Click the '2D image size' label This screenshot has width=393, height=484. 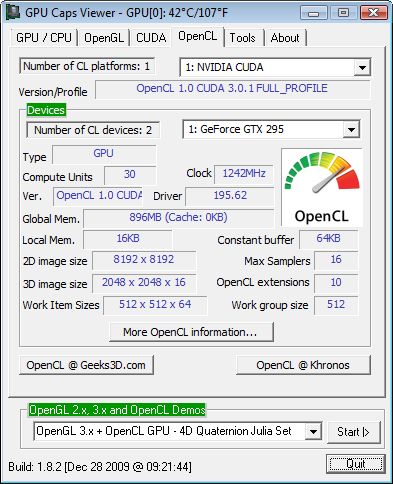(x=55, y=261)
